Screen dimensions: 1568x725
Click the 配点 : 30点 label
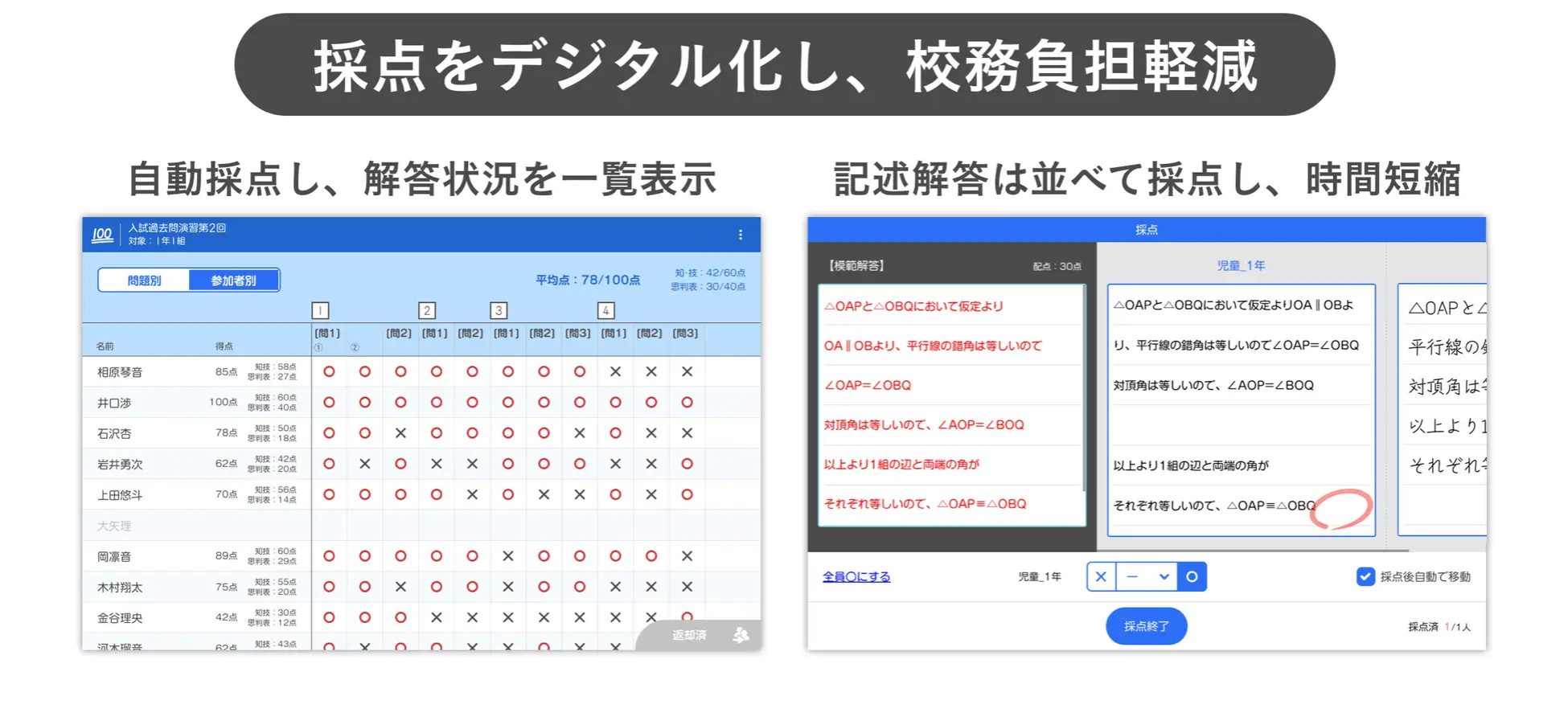[1057, 266]
